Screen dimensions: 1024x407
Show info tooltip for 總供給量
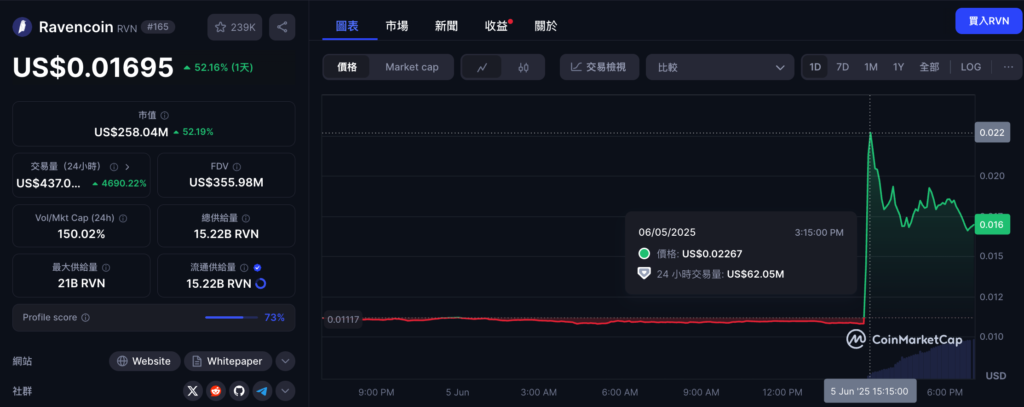[247, 218]
